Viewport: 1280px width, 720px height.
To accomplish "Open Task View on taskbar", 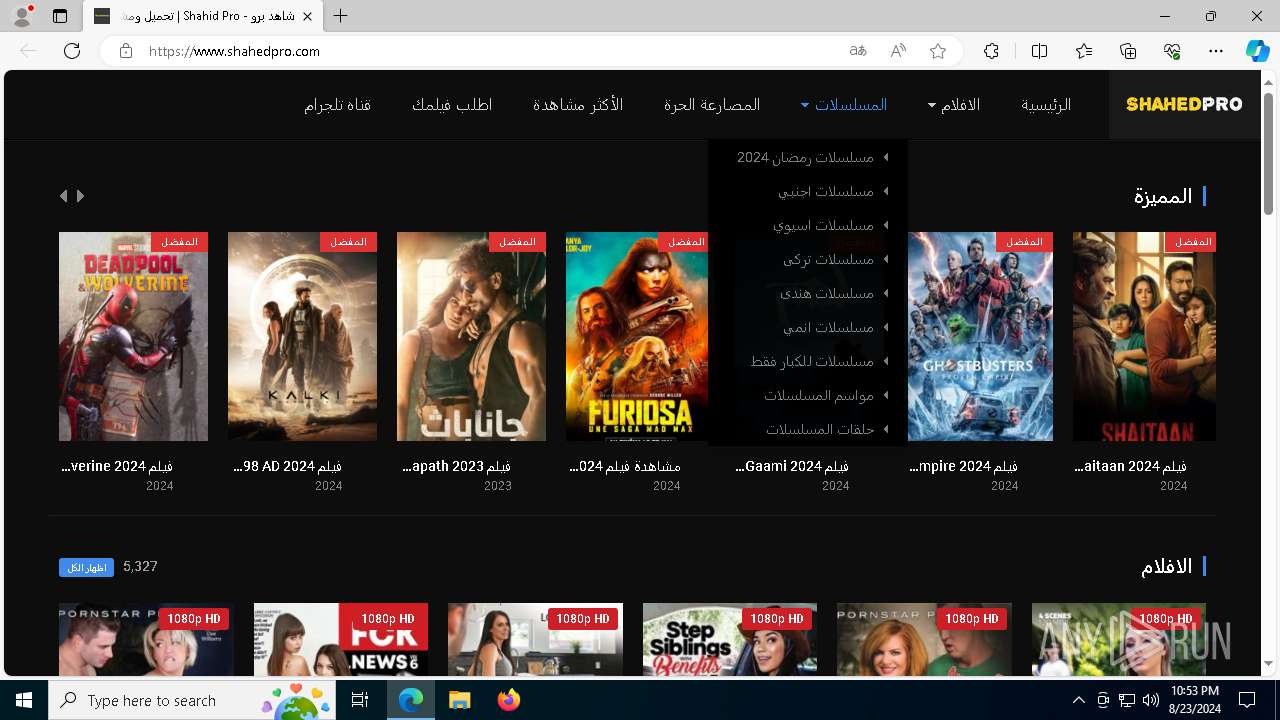I will (x=360, y=700).
